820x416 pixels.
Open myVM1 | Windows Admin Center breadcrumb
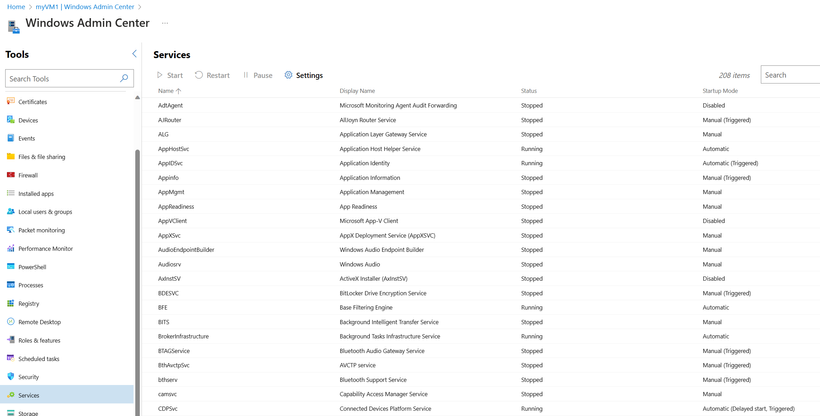(85, 7)
